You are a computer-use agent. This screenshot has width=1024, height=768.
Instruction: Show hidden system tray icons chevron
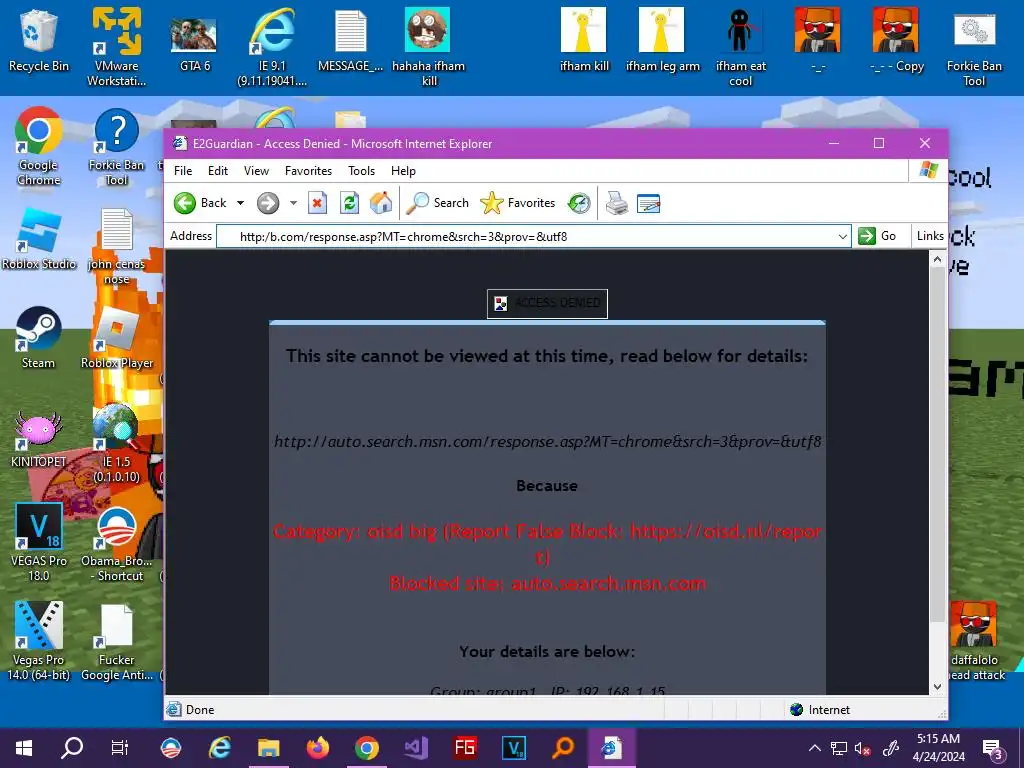coord(815,748)
